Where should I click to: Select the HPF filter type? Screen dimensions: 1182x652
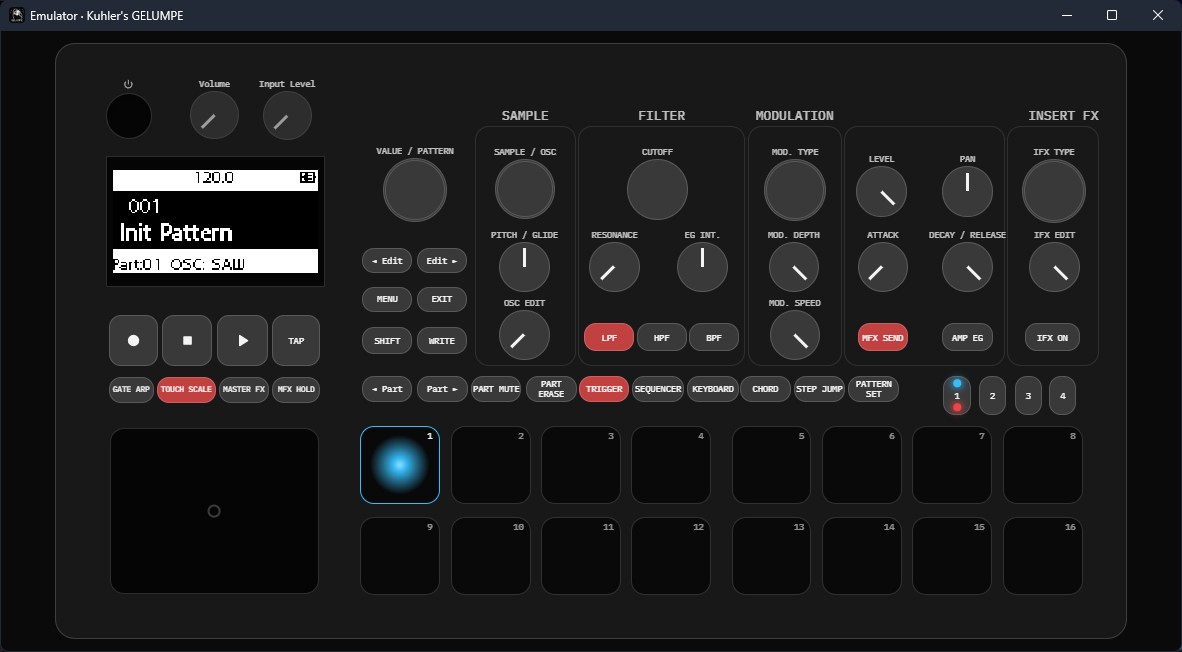coord(661,338)
